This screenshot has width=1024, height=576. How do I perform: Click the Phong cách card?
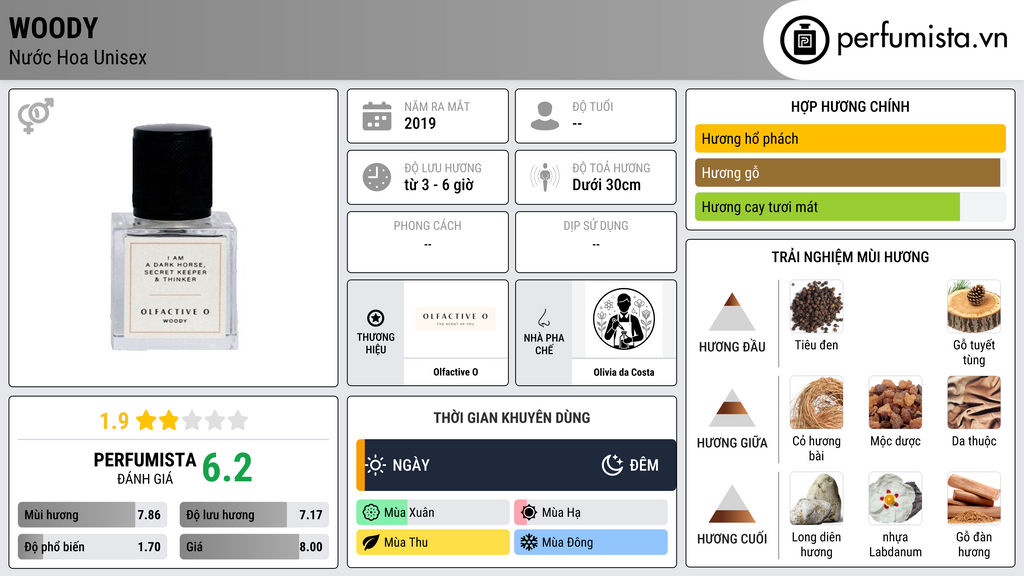coord(428,242)
